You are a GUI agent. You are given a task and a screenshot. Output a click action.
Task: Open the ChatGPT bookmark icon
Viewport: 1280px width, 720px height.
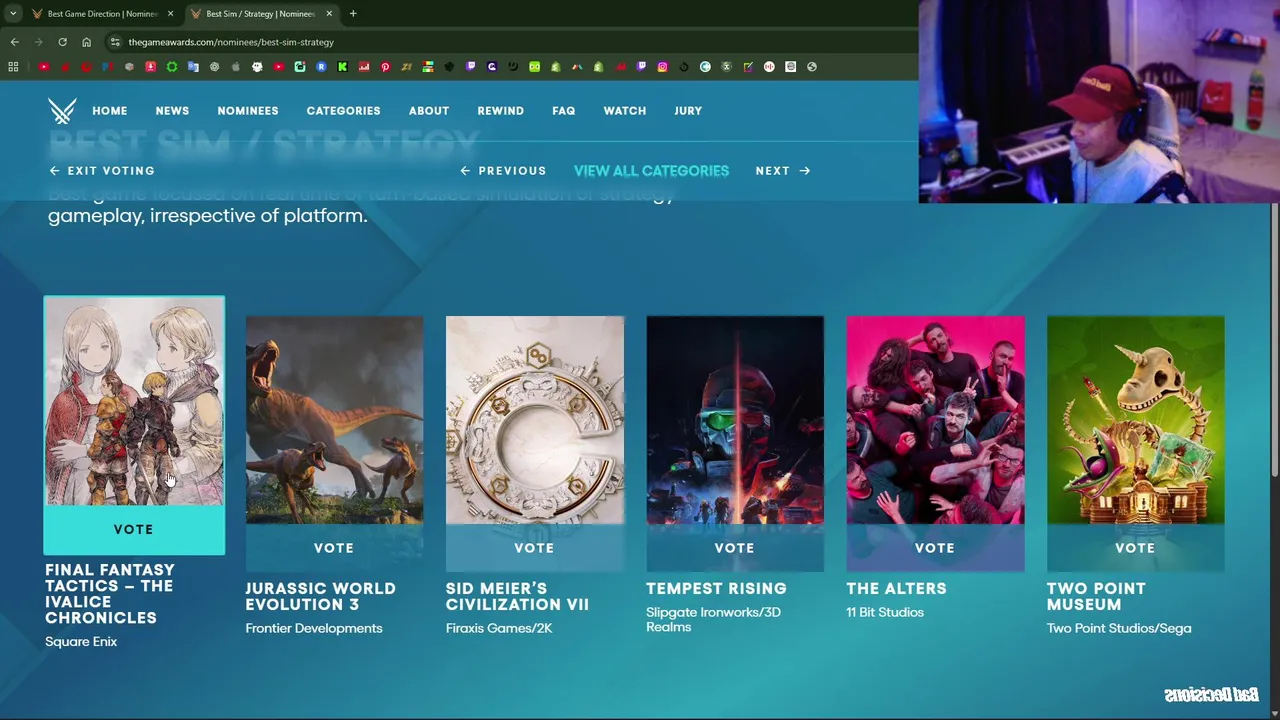click(x=215, y=67)
